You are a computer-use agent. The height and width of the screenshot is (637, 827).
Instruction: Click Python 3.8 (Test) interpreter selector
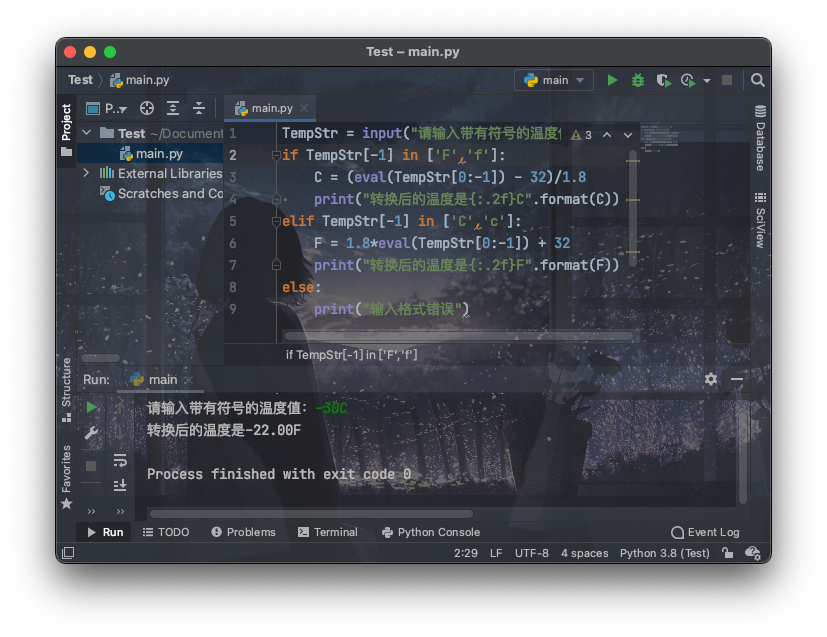664,553
